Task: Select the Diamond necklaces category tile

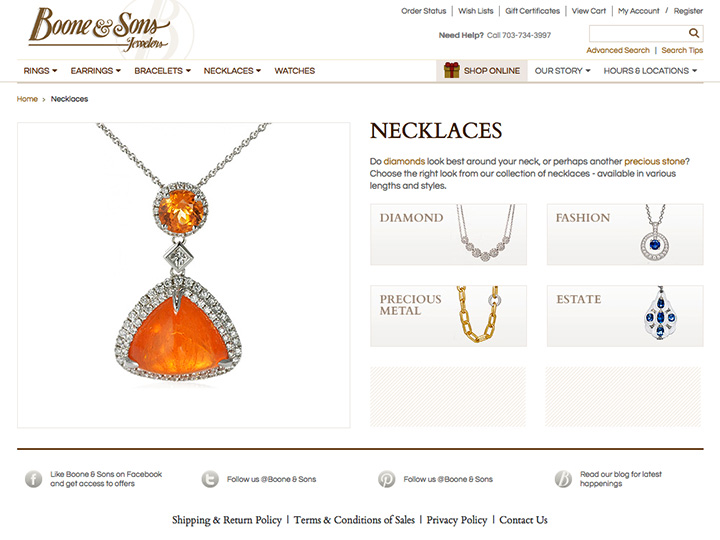Action: pos(449,234)
